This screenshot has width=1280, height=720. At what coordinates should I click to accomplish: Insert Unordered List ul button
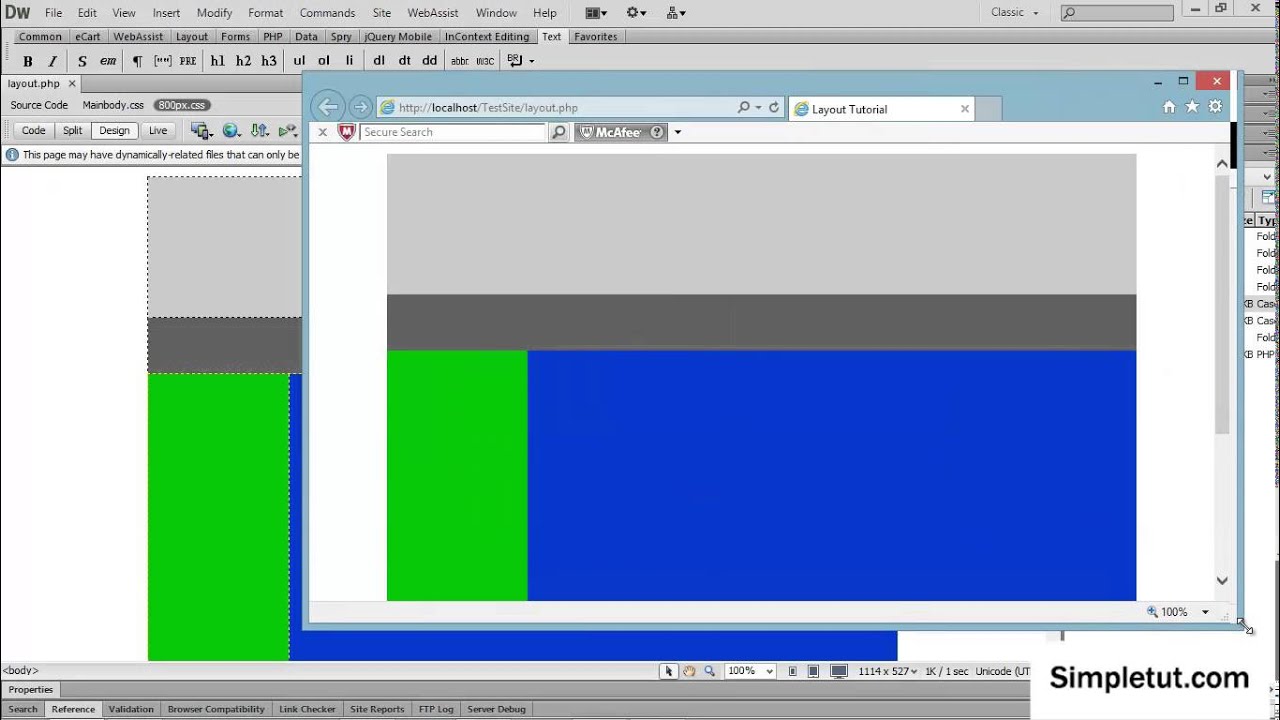tap(299, 61)
